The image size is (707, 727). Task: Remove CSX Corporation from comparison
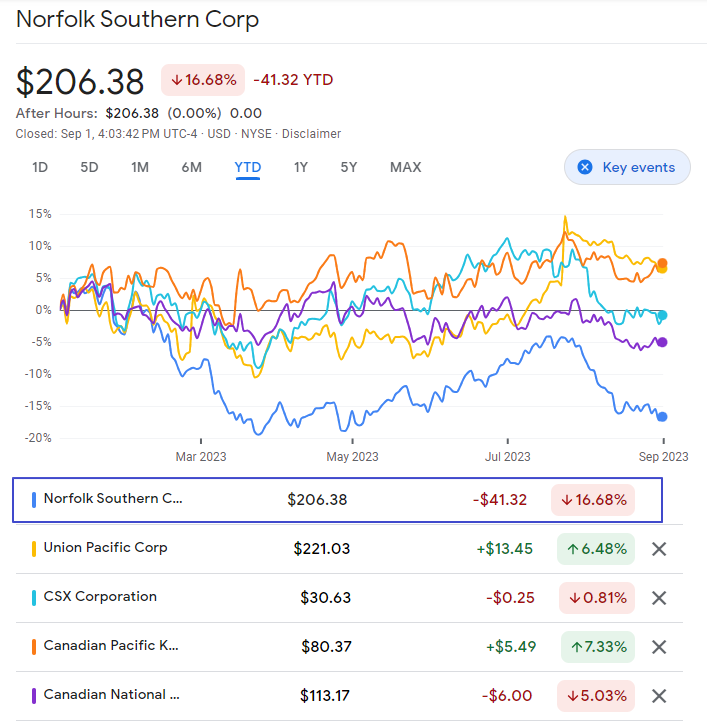659,598
